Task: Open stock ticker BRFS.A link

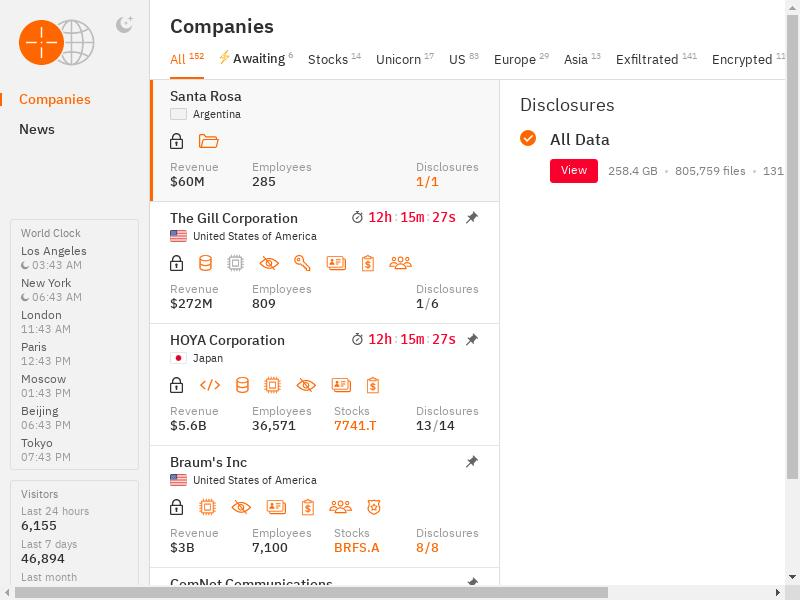Action: [x=357, y=547]
